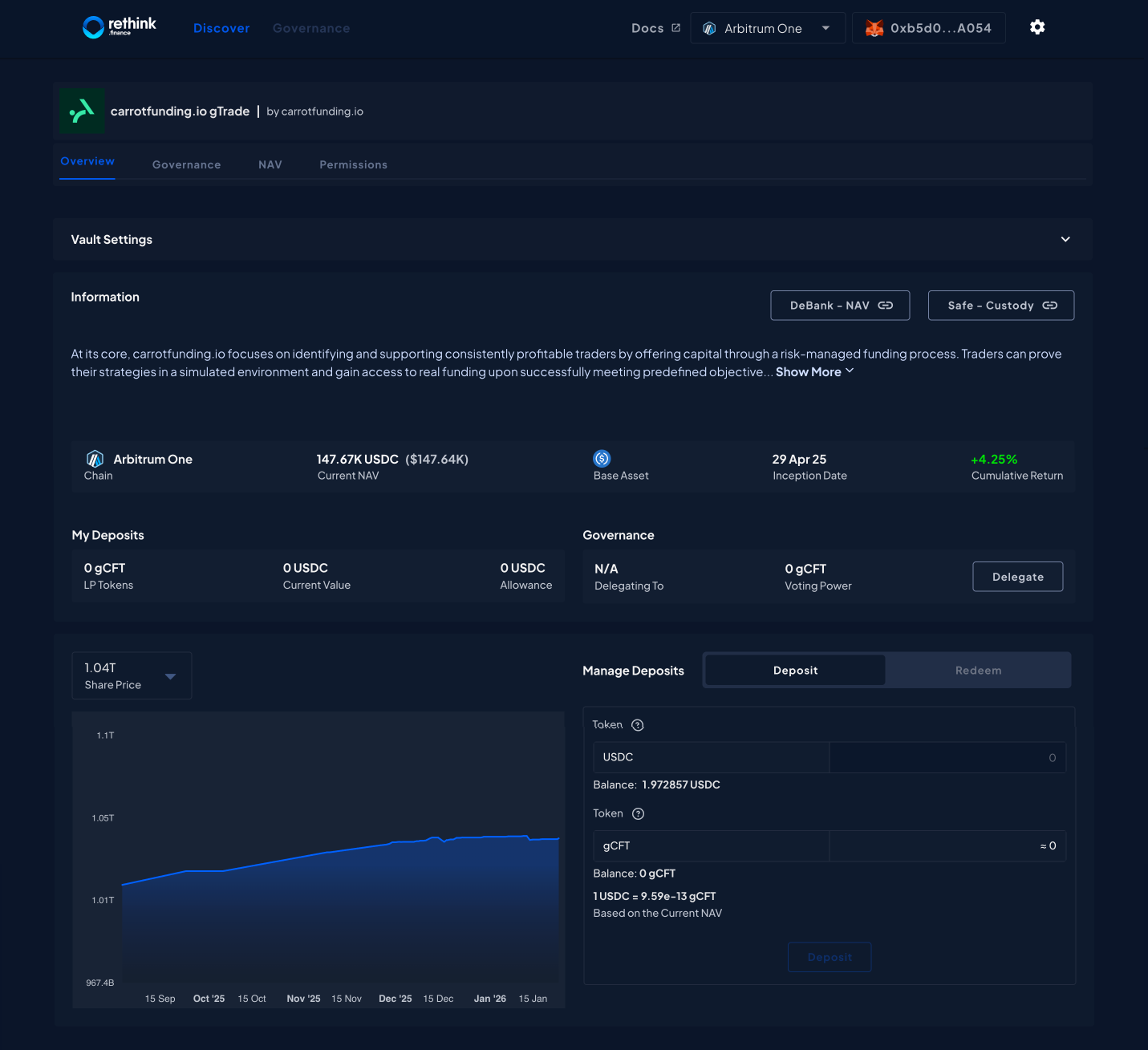Expand description with Show More

(x=814, y=371)
